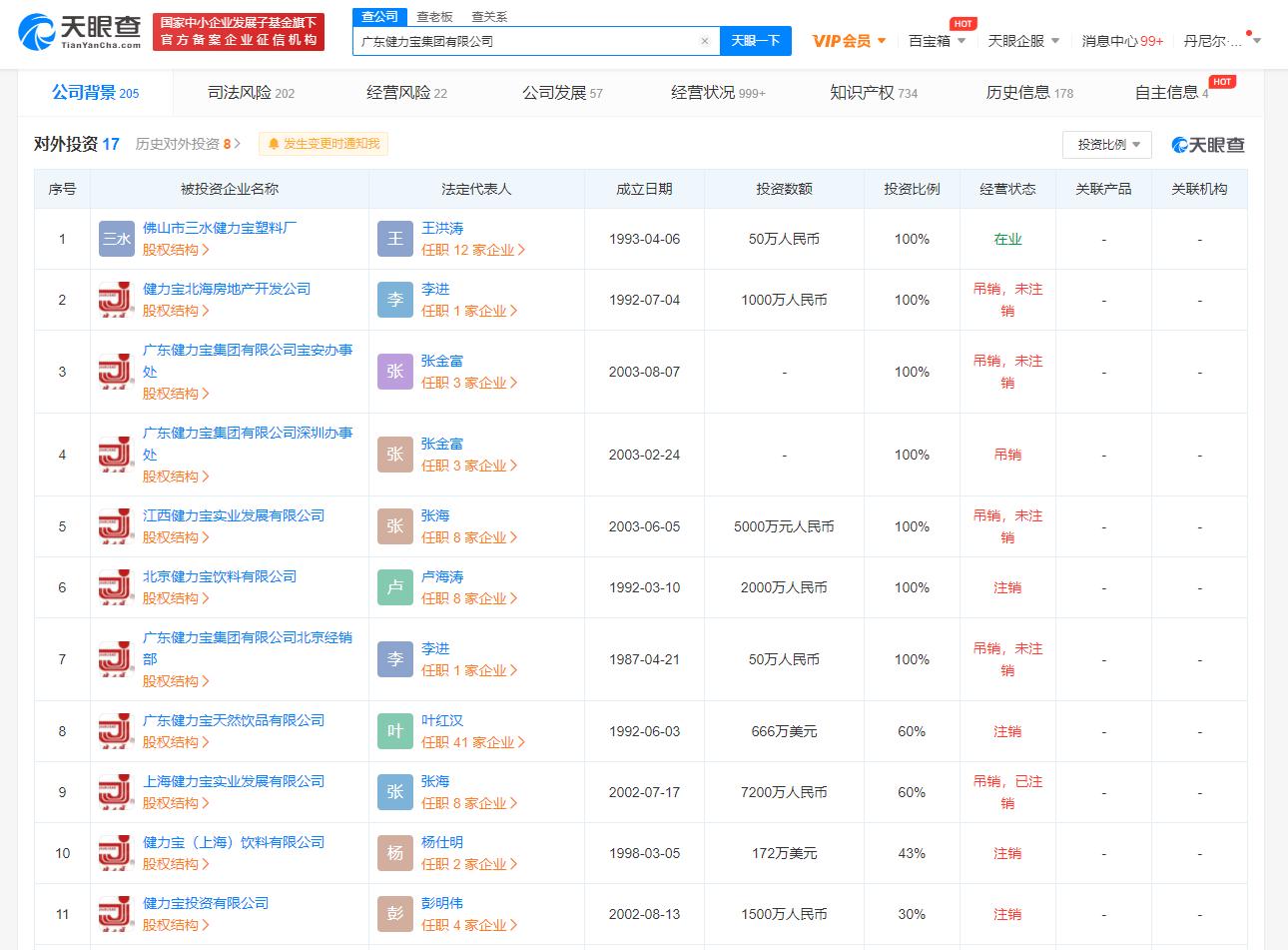
Task: Click 江西健力宝实业发展有限公司 red logo
Action: pos(116,526)
